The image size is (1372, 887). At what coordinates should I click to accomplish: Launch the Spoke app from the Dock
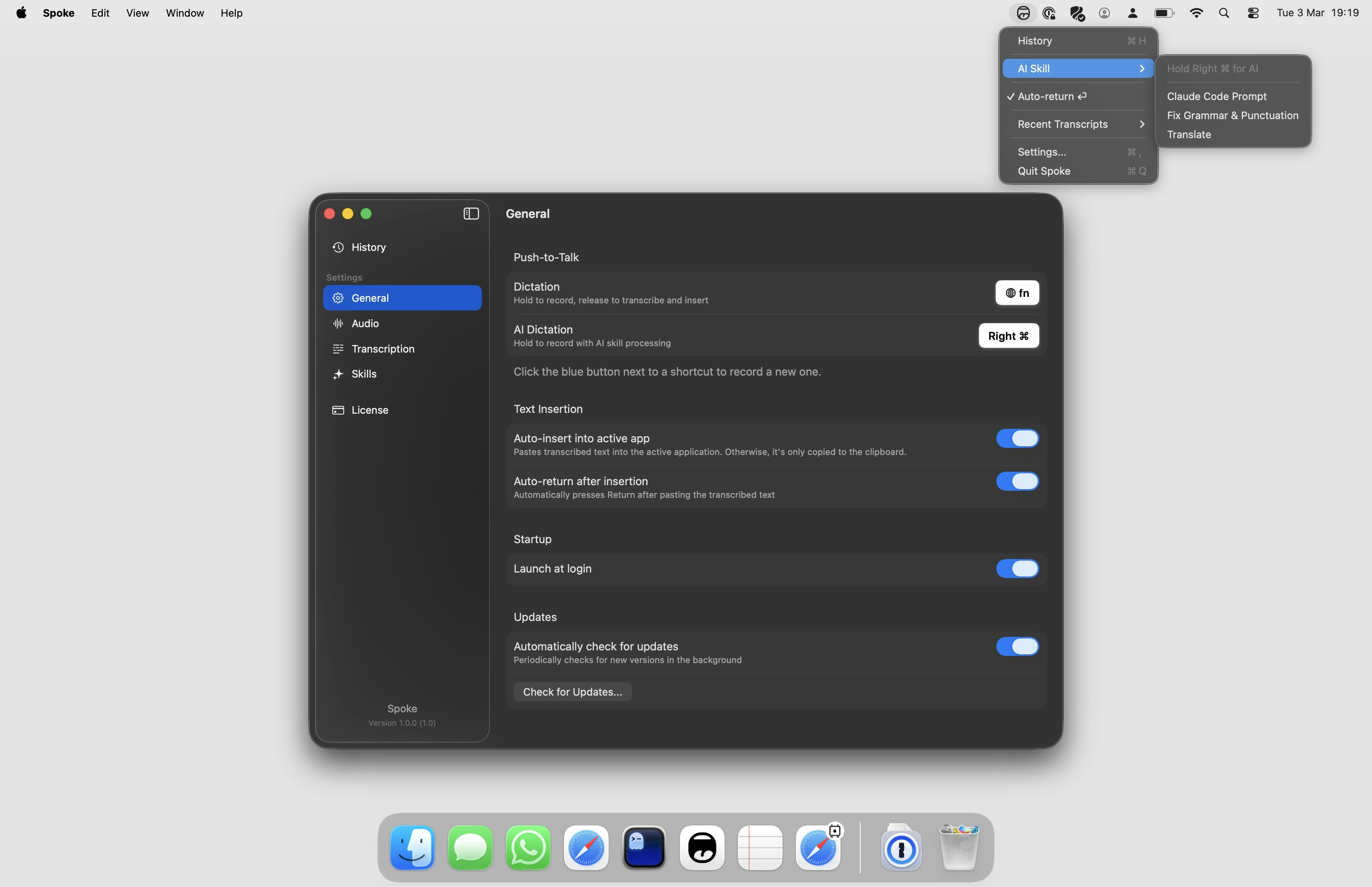point(702,848)
